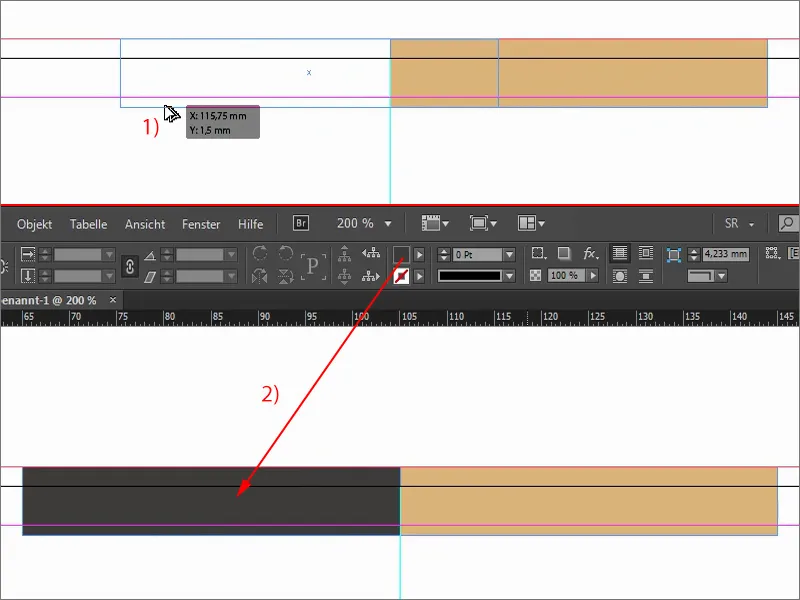Toggle the drop shadow button
Image resolution: width=800 pixels, height=600 pixels.
[564, 253]
